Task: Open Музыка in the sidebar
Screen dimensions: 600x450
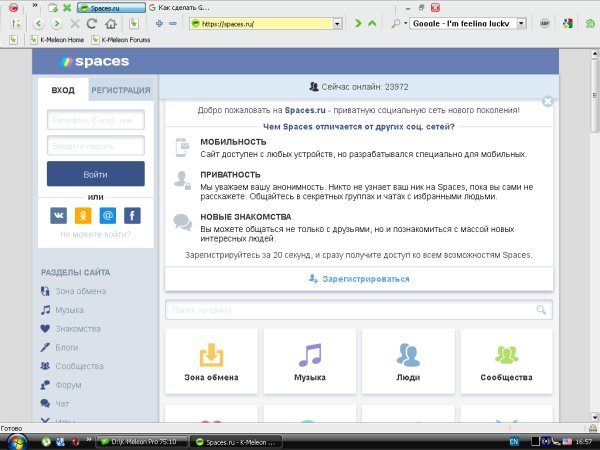Action: [62, 310]
